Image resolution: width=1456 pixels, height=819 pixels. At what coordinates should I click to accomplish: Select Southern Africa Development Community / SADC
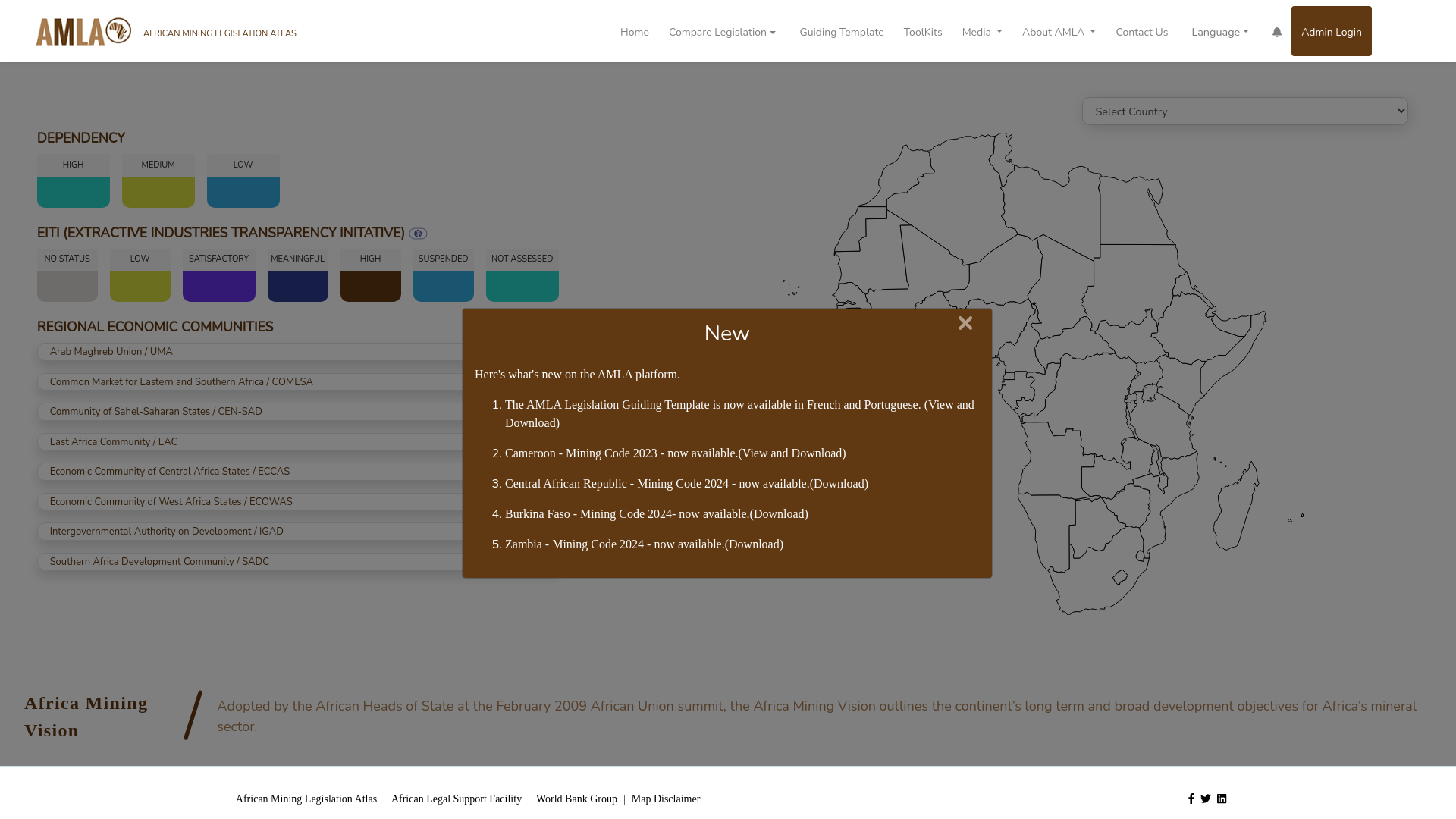(x=250, y=562)
